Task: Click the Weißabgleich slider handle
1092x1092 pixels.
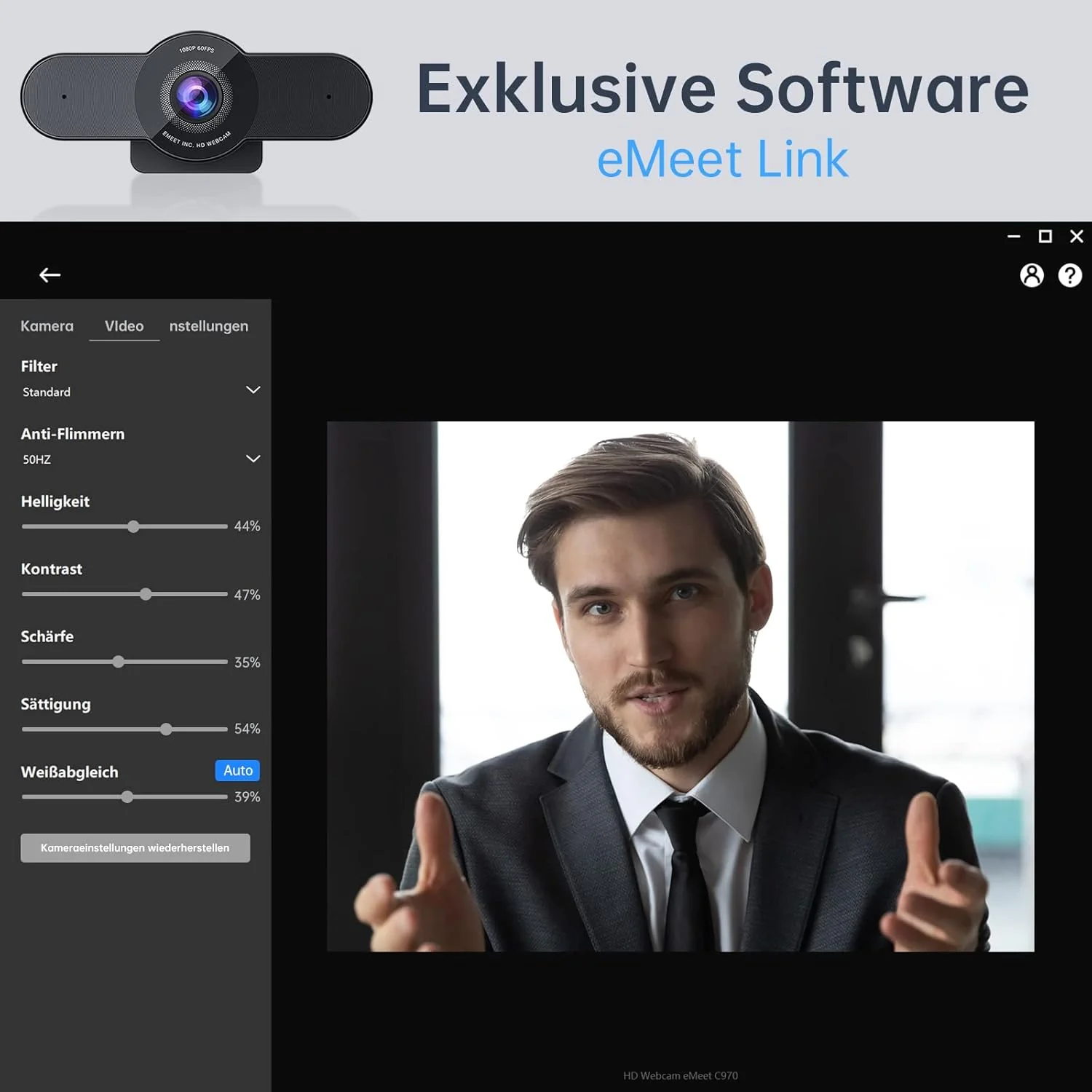Action: tap(127, 796)
